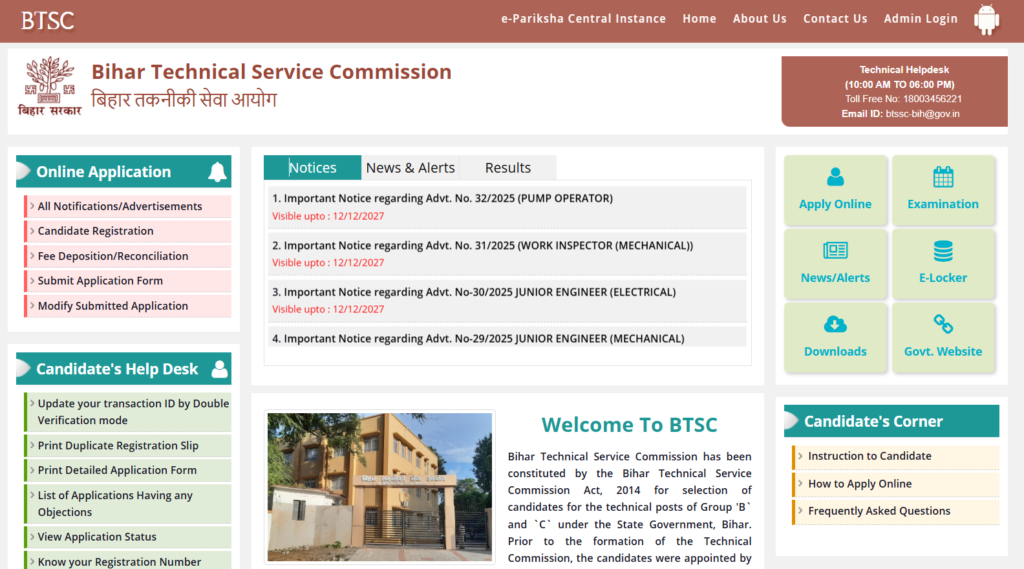Click the Welcome To BTSC heading
The height and width of the screenshot is (569, 1024).
pyautogui.click(x=629, y=425)
